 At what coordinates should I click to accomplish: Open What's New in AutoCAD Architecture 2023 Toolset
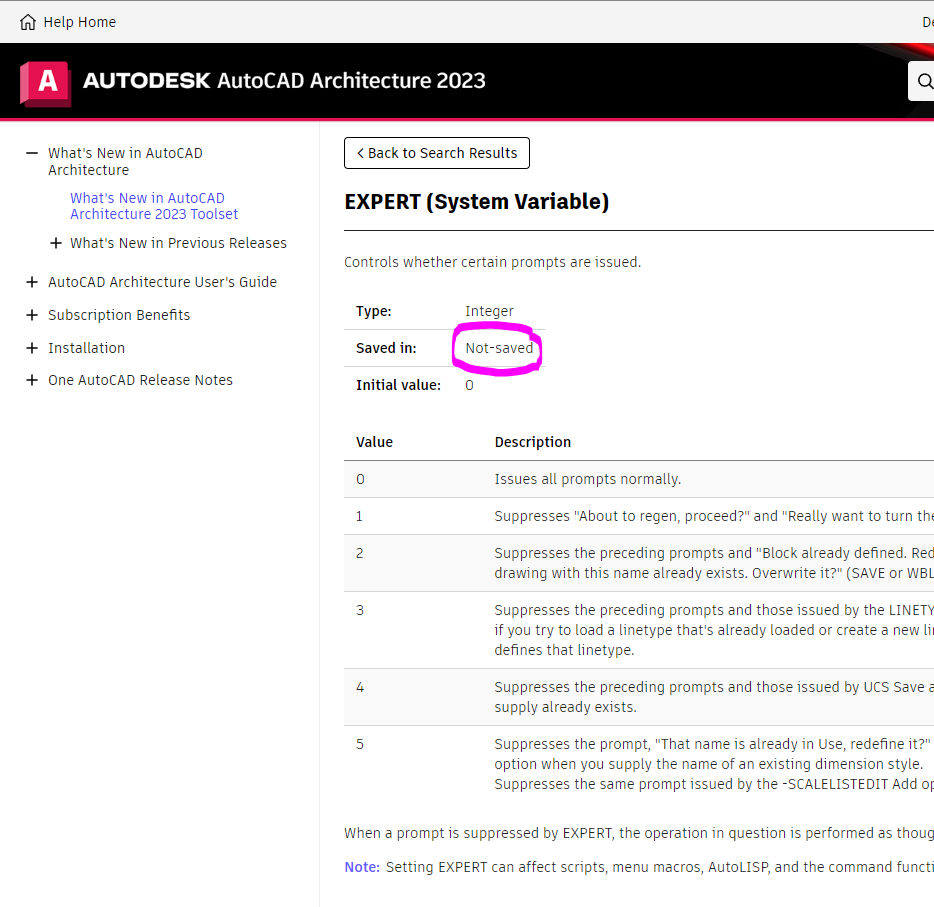click(x=153, y=205)
